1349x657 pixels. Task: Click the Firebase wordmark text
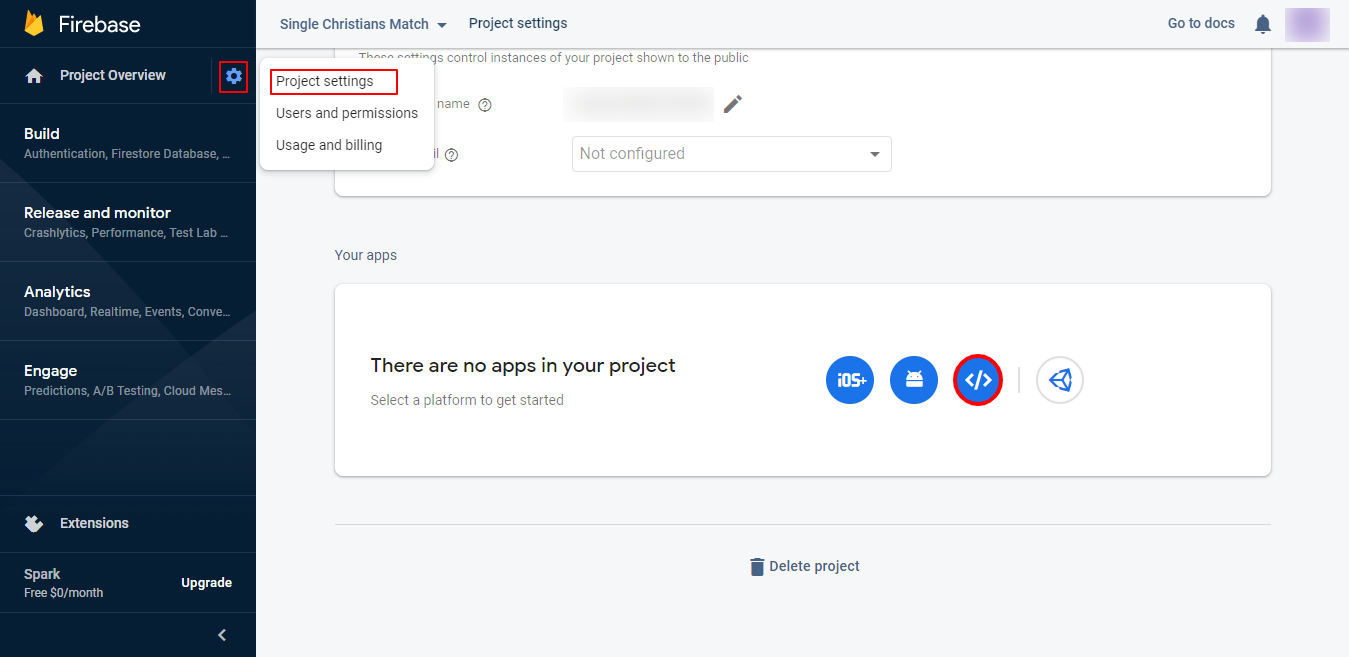[99, 24]
